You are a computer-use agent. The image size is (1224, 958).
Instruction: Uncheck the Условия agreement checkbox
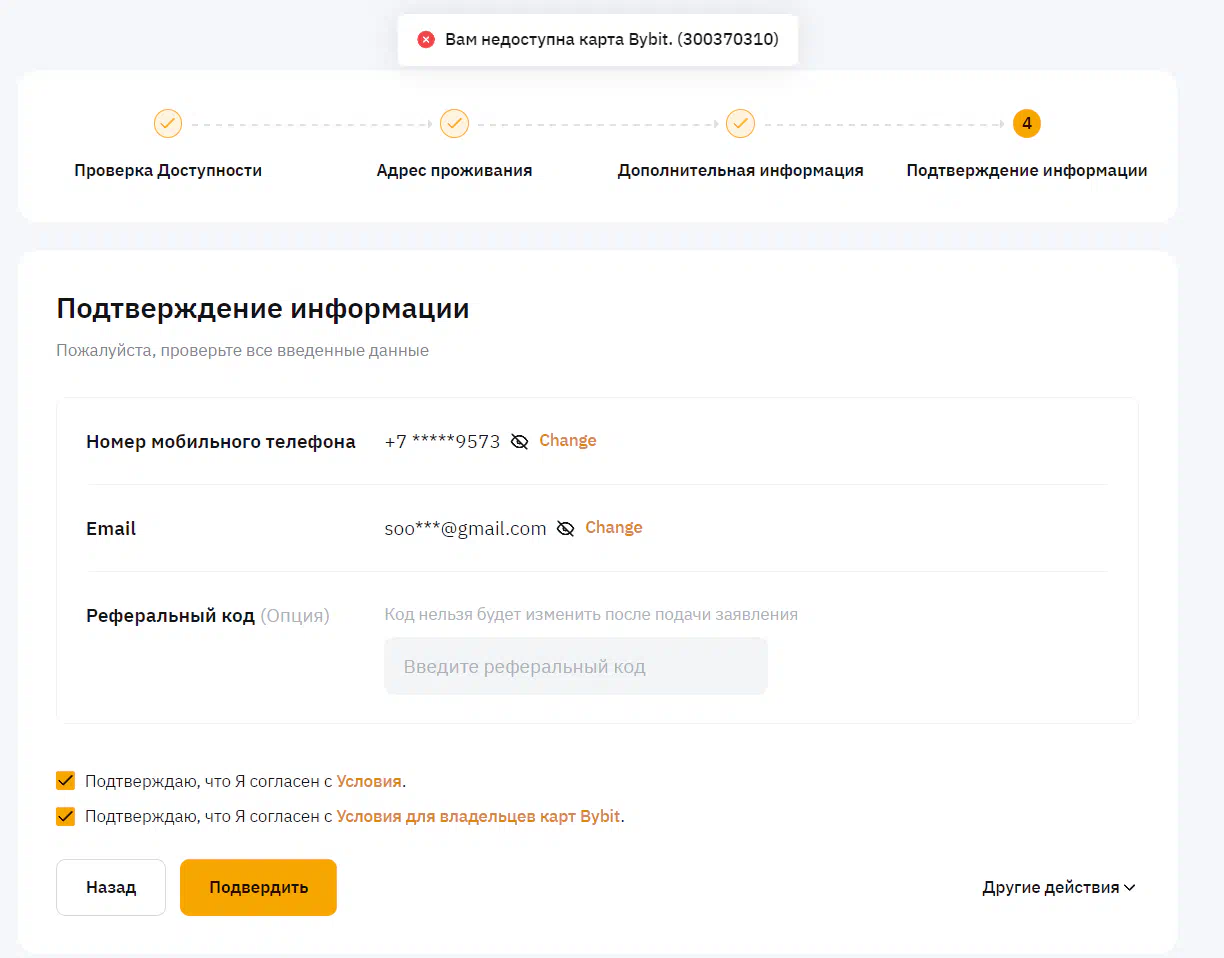pos(66,781)
